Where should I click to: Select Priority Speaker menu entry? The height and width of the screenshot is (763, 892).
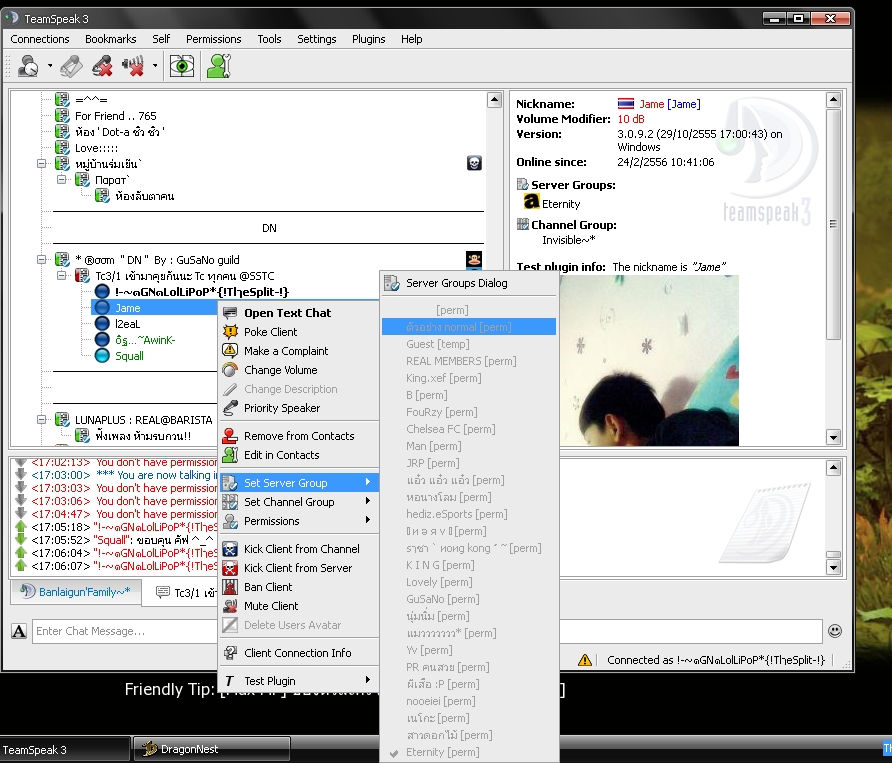299,408
